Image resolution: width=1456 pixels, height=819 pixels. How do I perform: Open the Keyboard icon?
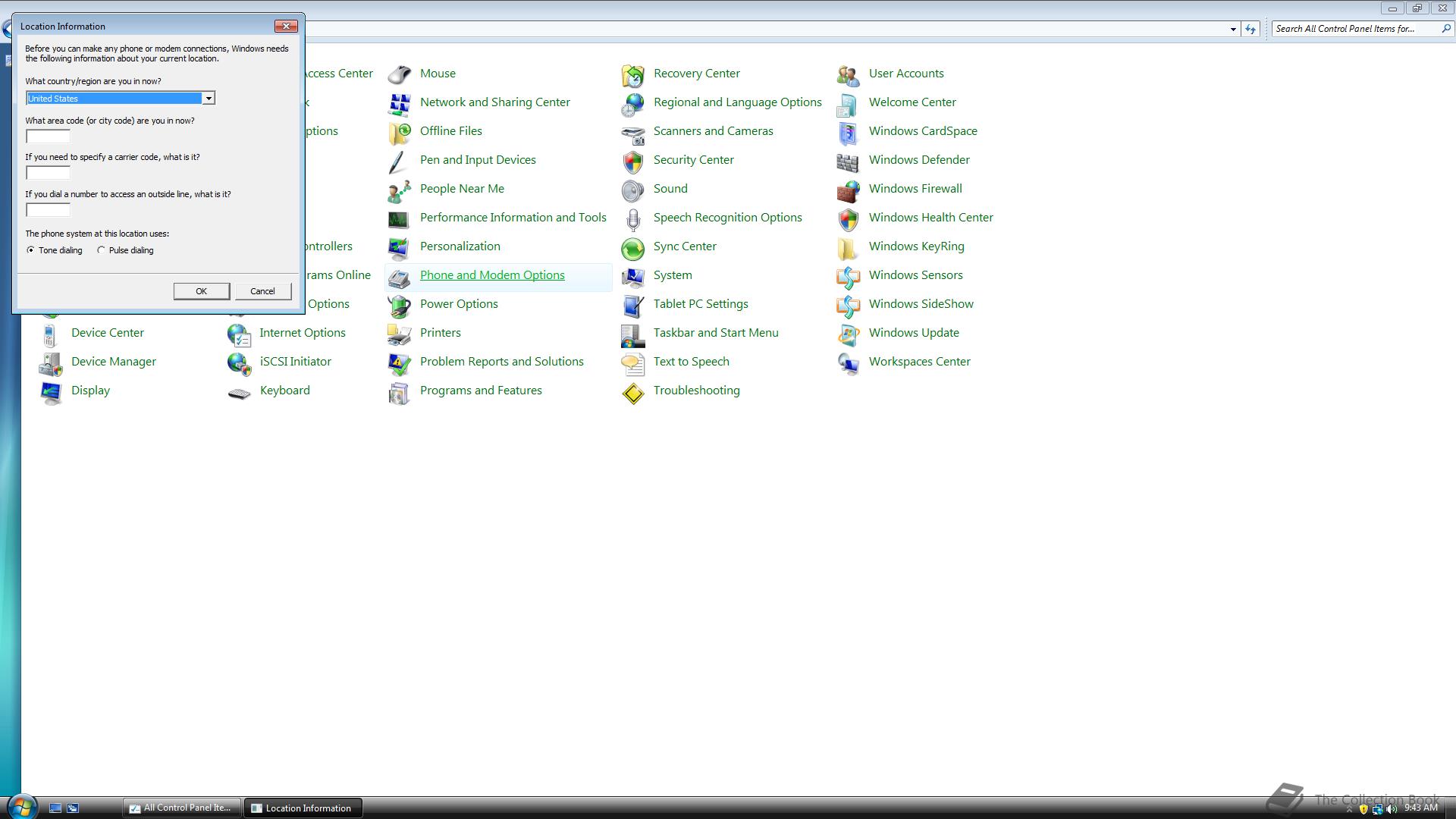point(239,392)
